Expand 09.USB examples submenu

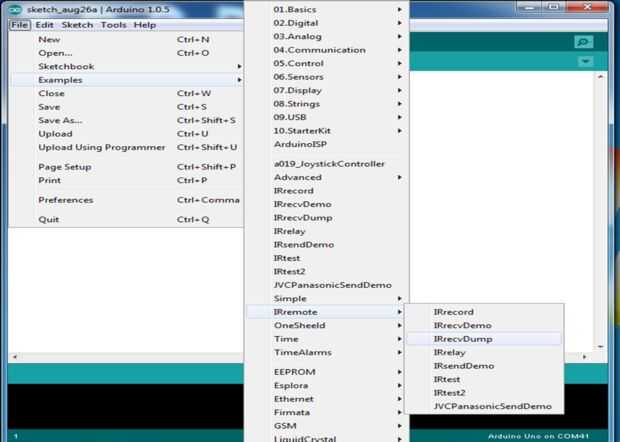pyautogui.click(x=327, y=117)
